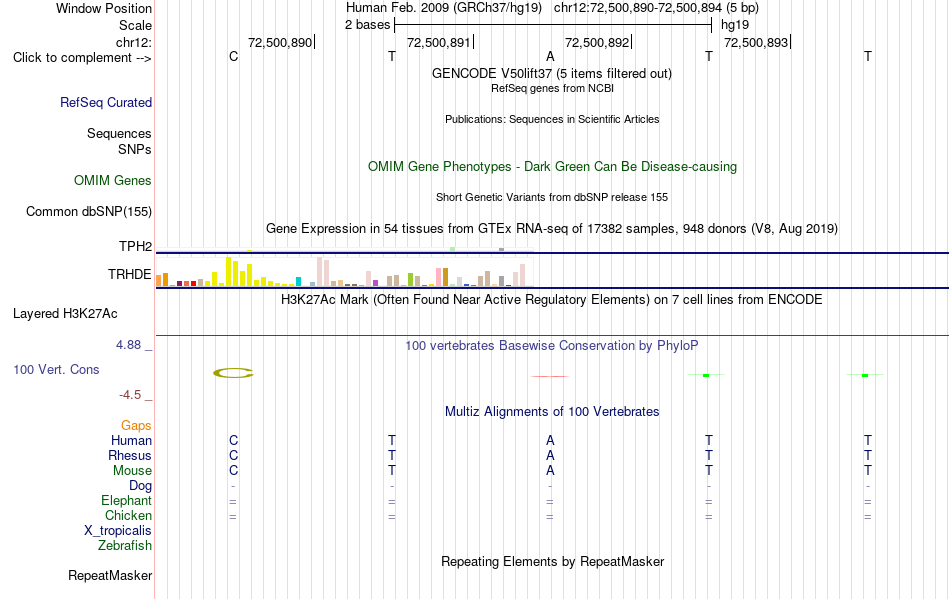Image resolution: width=950 pixels, height=599 pixels.
Task: Open 'Multiz Alignments of 100 Vertebrates' title
Action: tap(552, 412)
